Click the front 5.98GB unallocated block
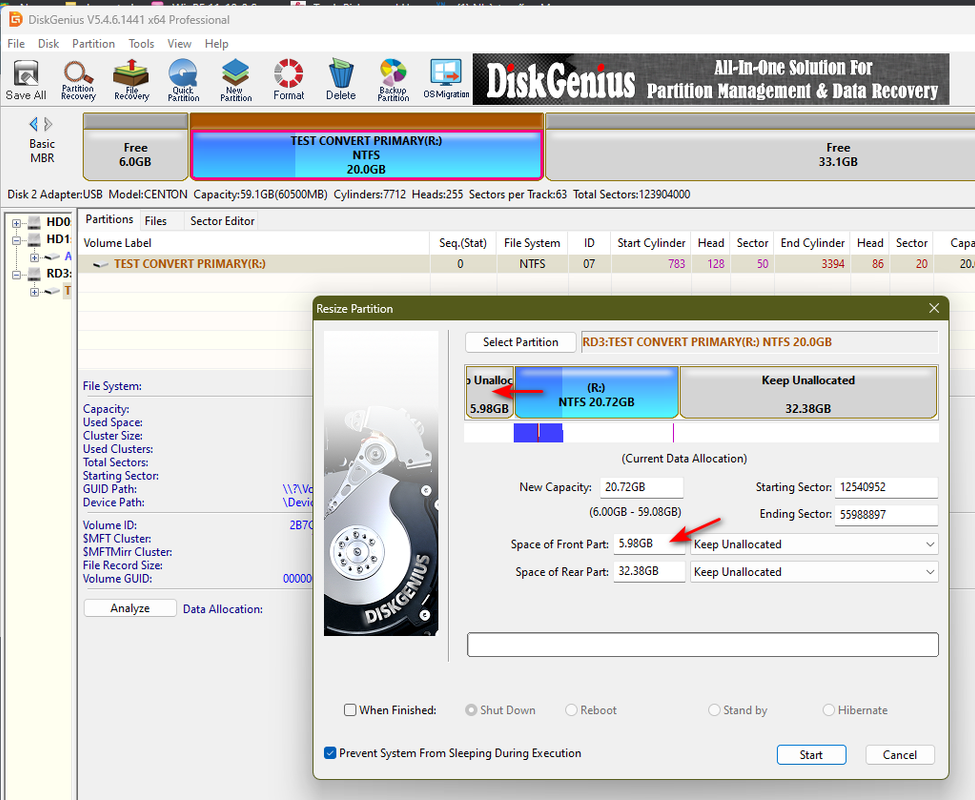 click(489, 392)
